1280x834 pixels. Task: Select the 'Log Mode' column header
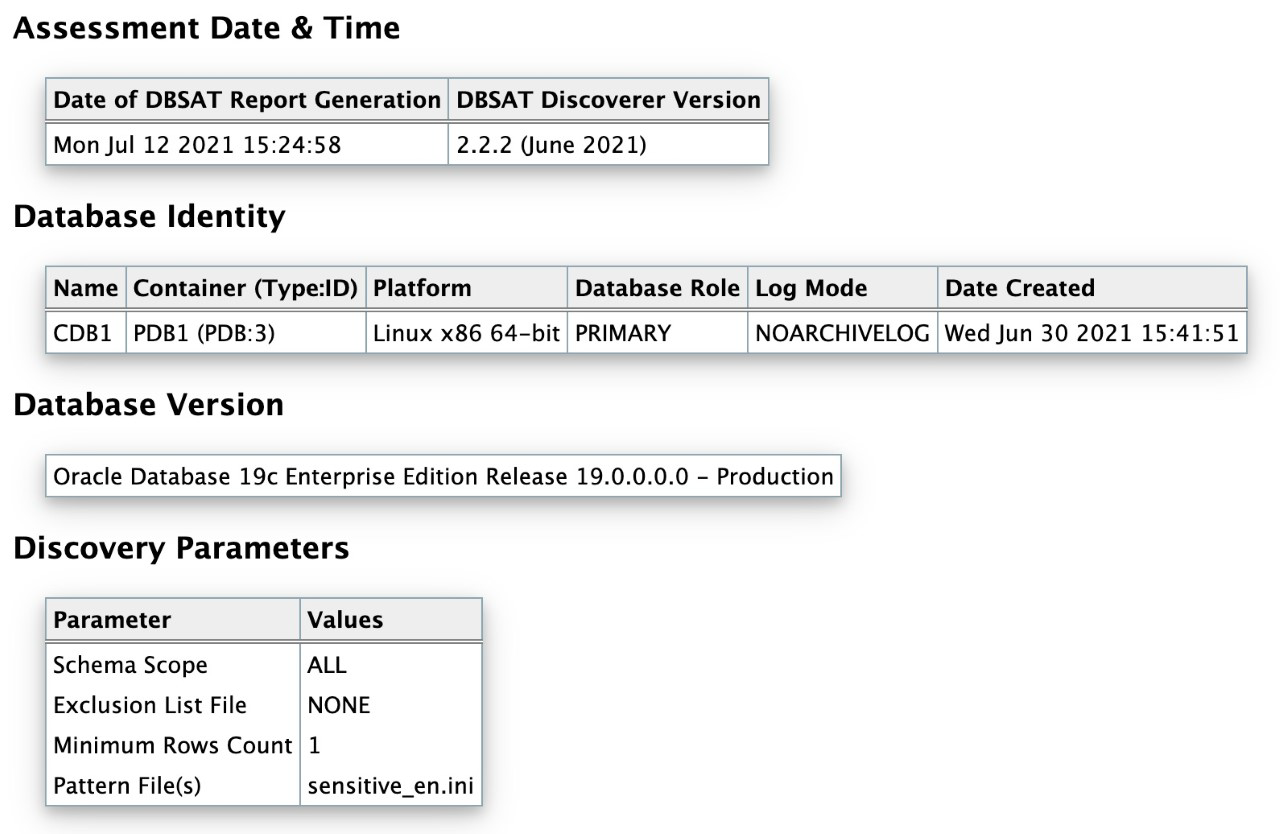[843, 288]
